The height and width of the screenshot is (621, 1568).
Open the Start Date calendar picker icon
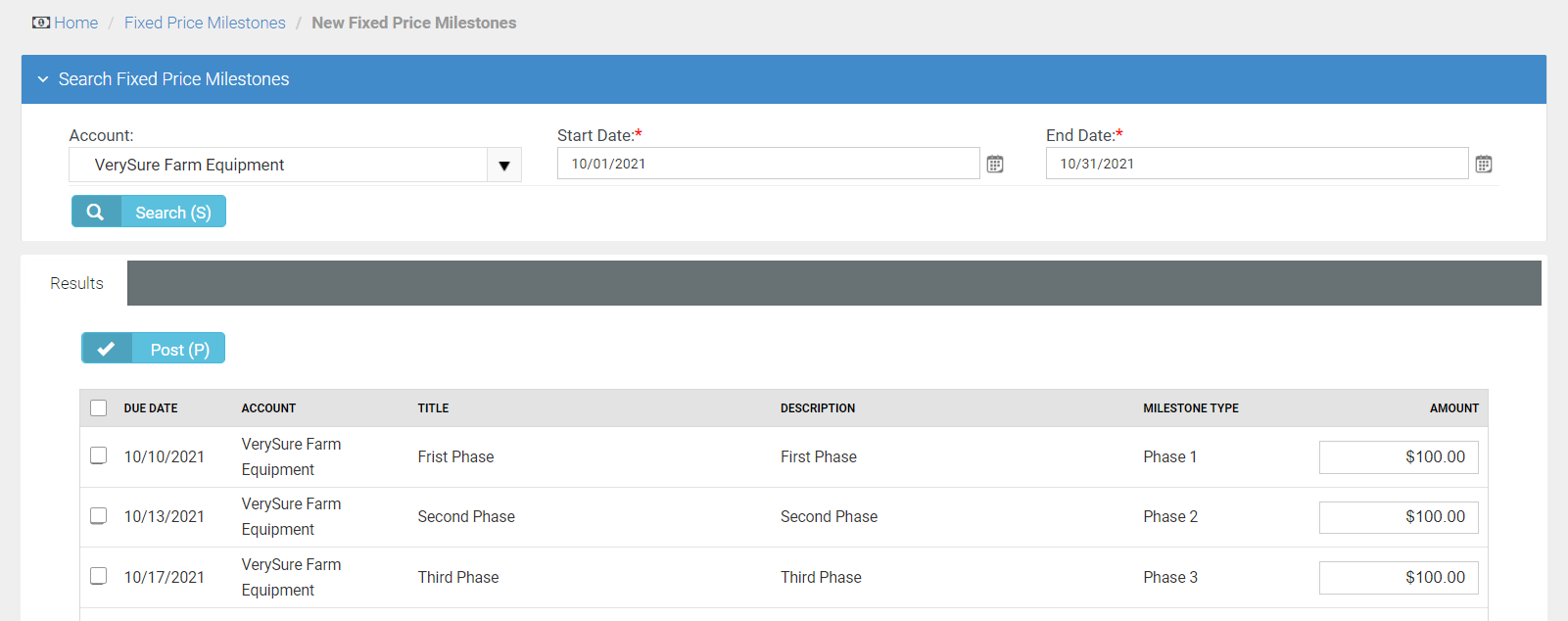click(x=994, y=165)
